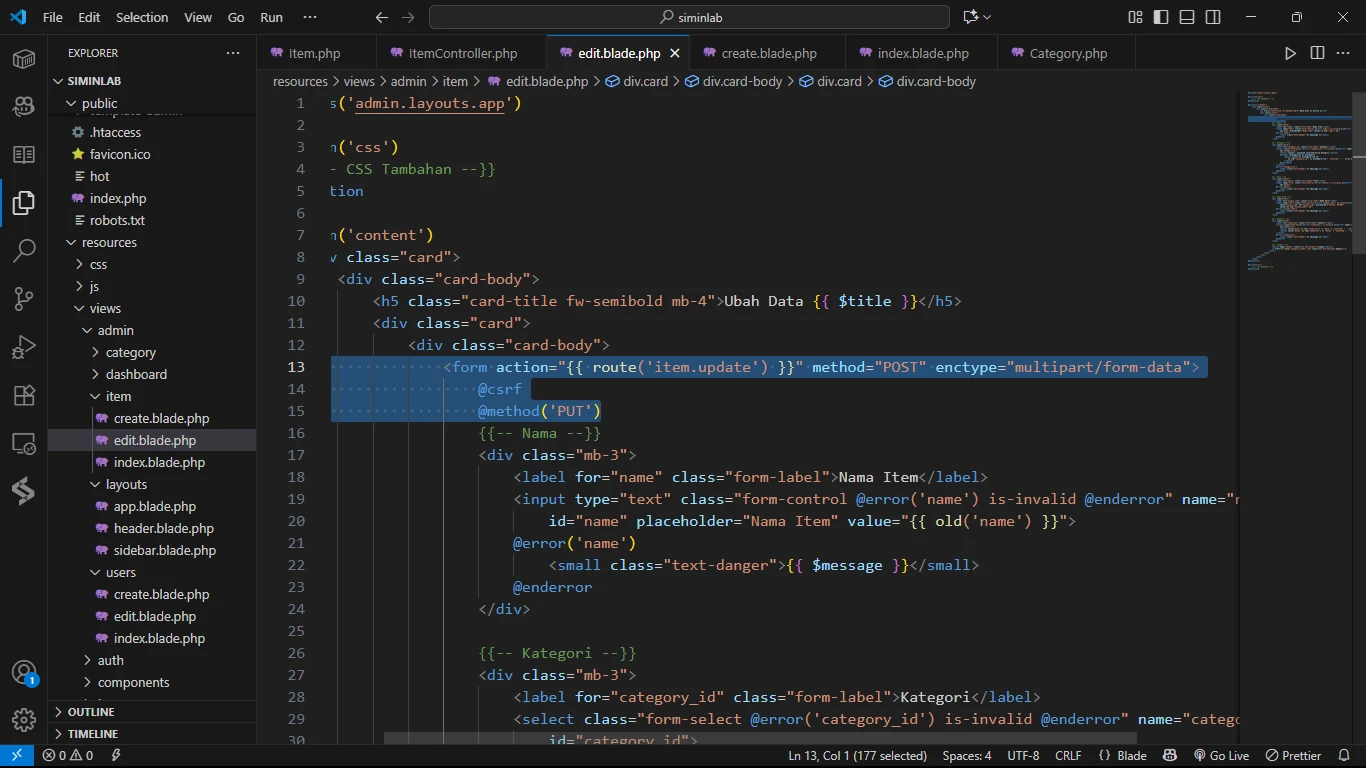Open the Search view in activity bar
The height and width of the screenshot is (768, 1366).
[x=24, y=250]
